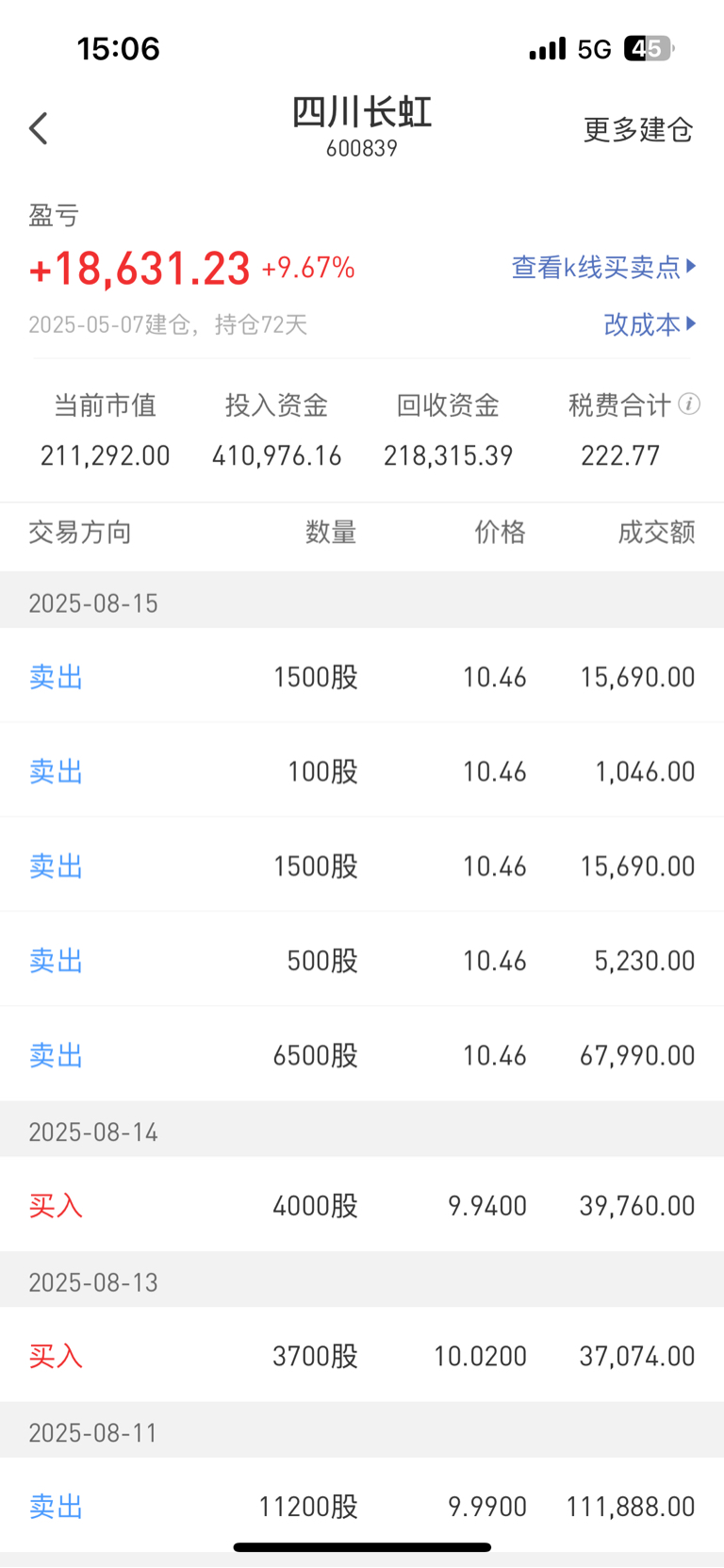Tap the stock code 600839
This screenshot has height=1568, width=724.
tap(362, 148)
